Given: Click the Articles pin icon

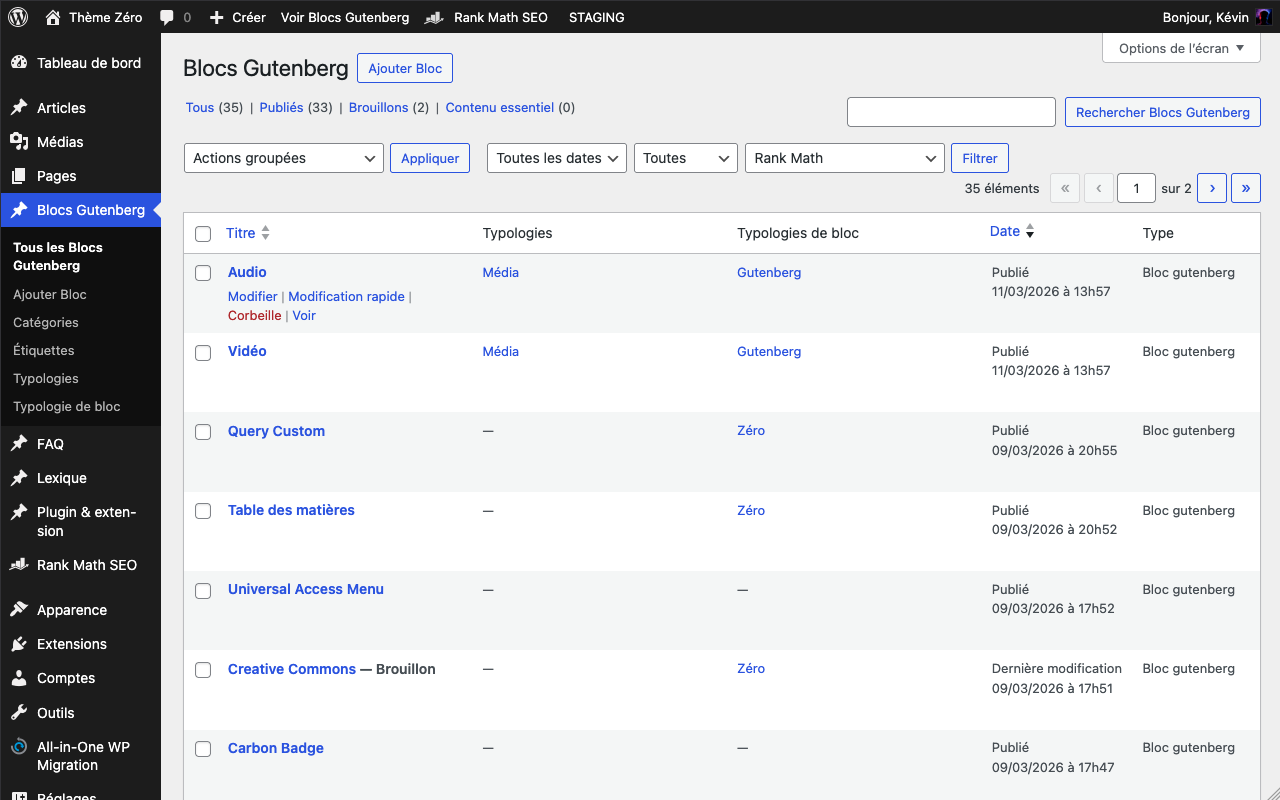Looking at the screenshot, I should 19,107.
